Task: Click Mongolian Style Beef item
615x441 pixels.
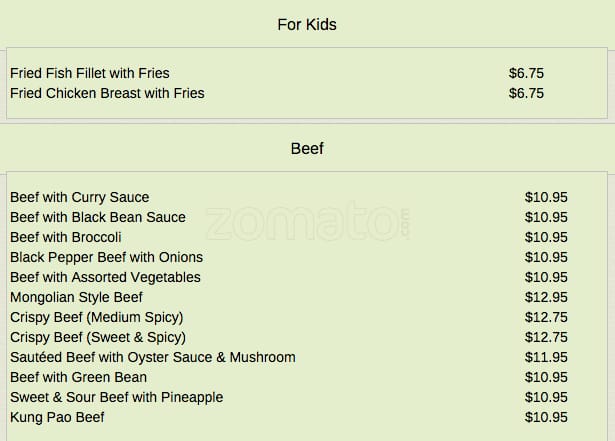Action: point(76,297)
